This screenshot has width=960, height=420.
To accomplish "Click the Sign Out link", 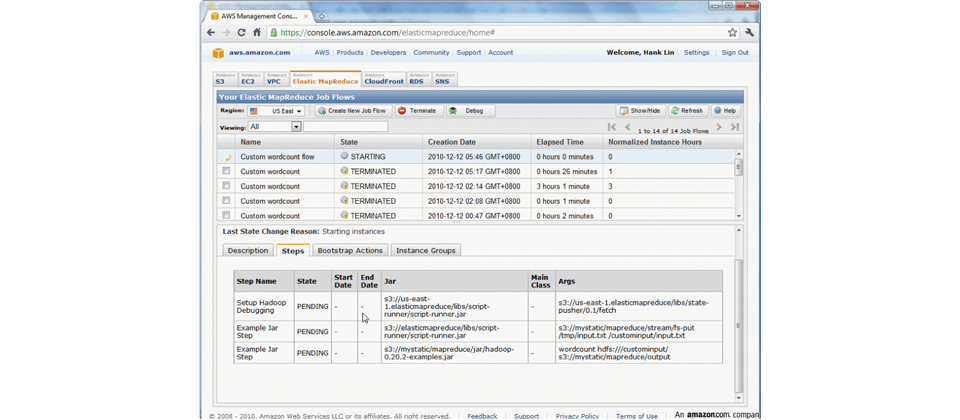I will coord(735,53).
